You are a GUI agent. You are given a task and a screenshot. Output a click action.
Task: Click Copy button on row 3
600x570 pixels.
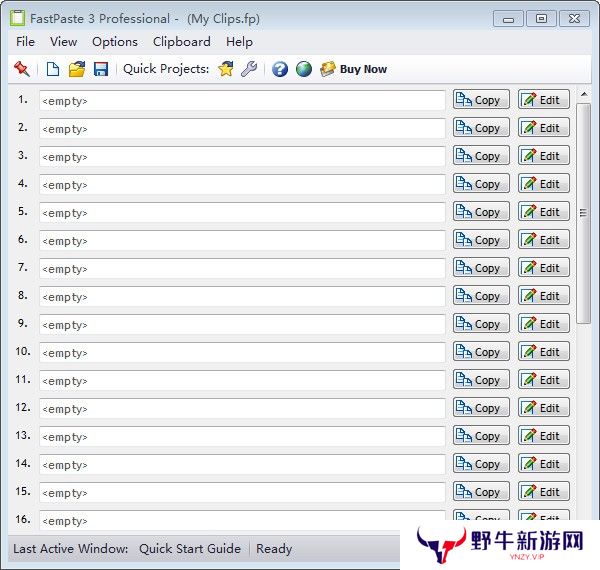[481, 155]
